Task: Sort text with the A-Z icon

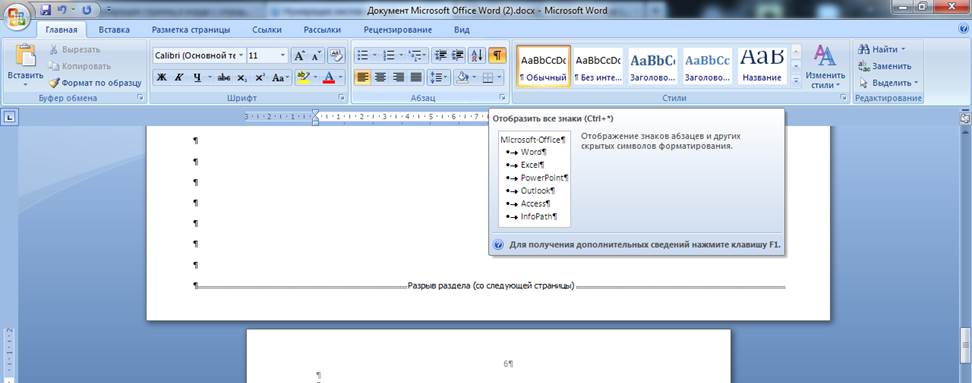Action: coord(477,56)
